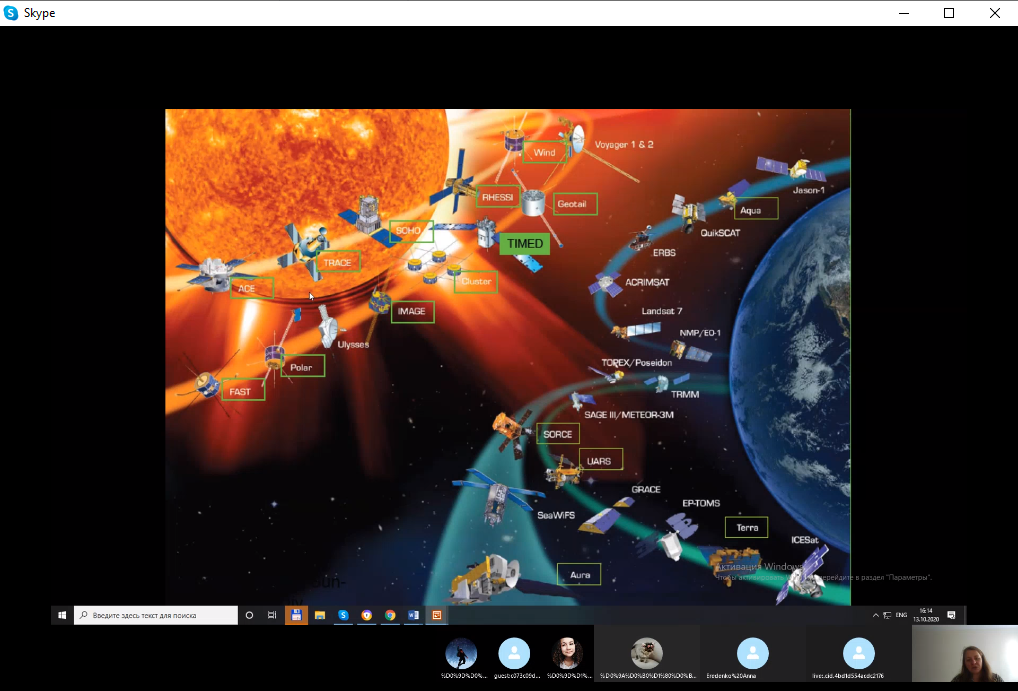Image resolution: width=1018 pixels, height=691 pixels.
Task: Click the SORCE label
Action: pos(558,434)
